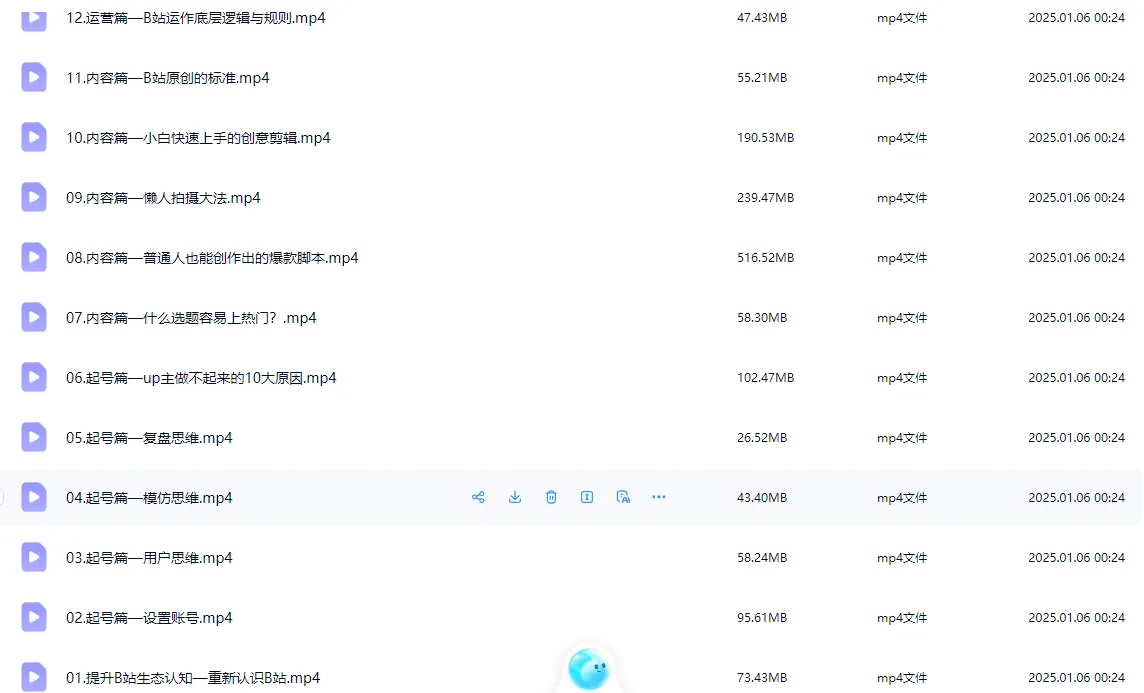Rename 04.起号篇—模仿思维.mp4 with rename icon

pyautogui.click(x=587, y=497)
